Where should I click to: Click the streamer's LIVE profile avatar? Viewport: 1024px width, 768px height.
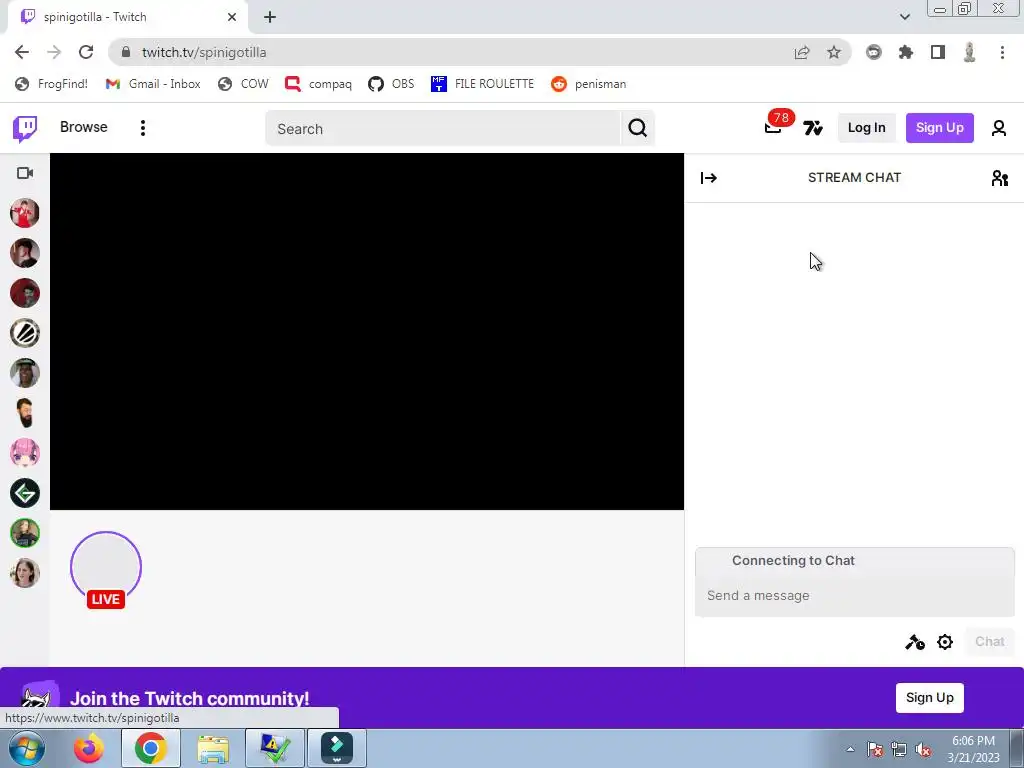(x=106, y=567)
